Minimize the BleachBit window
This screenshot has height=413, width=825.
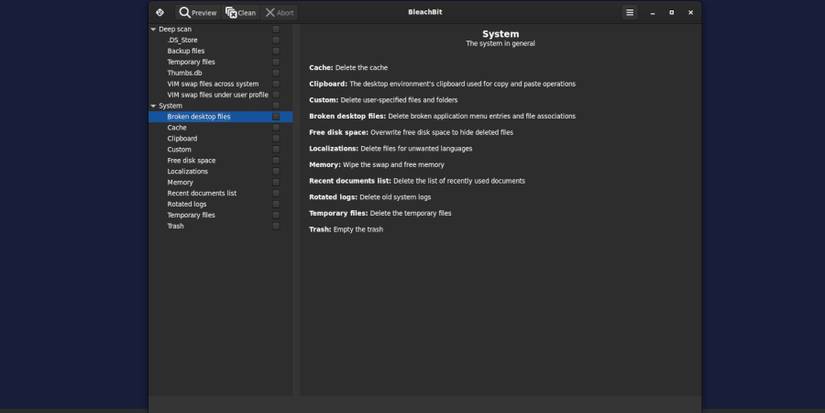coord(652,13)
